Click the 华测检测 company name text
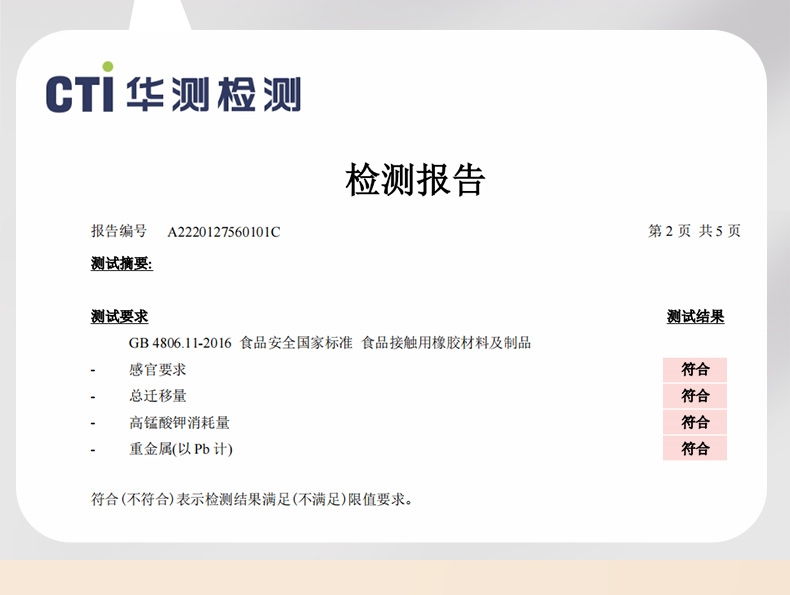The image size is (790, 595). point(213,93)
